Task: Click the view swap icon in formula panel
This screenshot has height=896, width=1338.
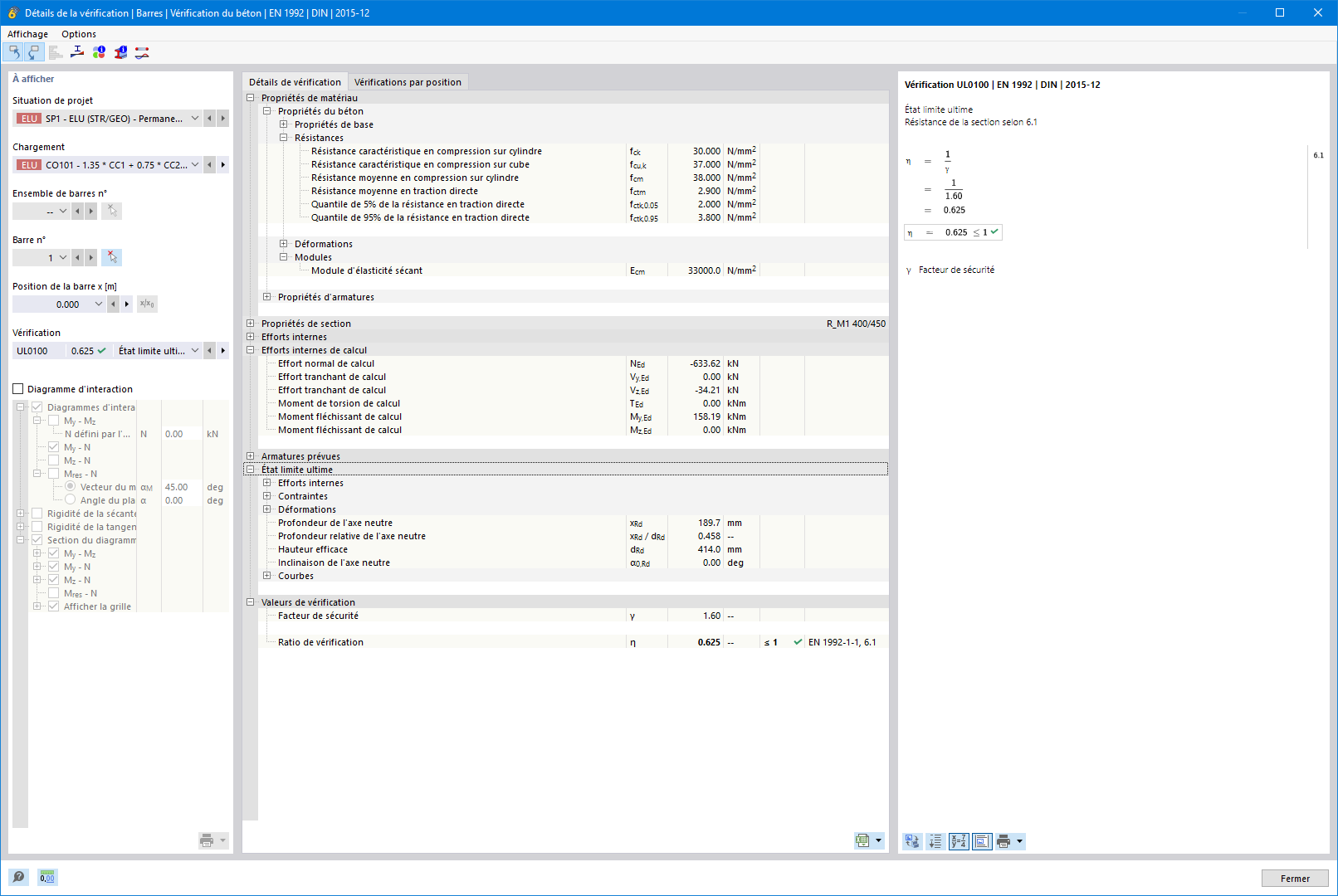Action: coord(912,841)
